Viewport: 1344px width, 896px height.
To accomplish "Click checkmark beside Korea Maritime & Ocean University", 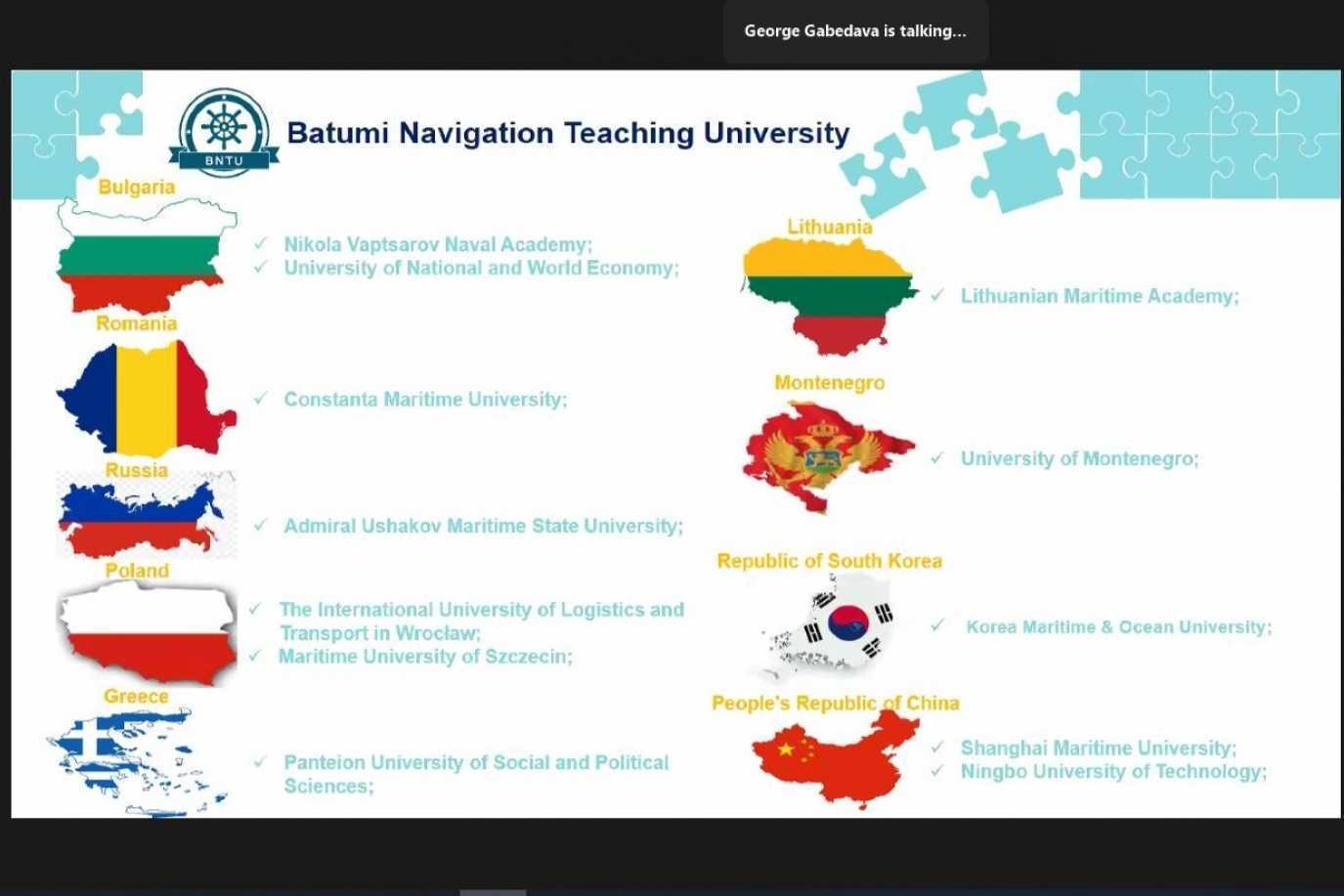I will pos(937,625).
